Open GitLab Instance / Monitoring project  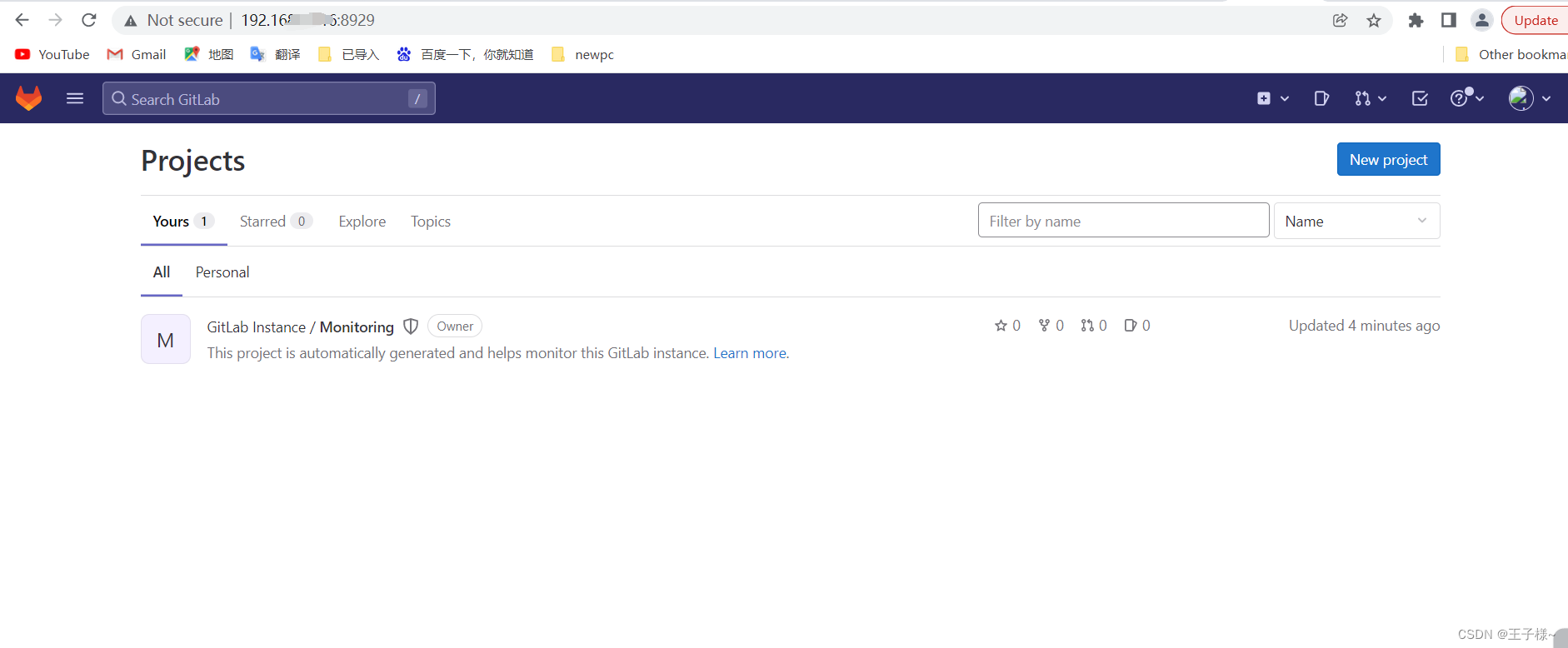click(300, 326)
